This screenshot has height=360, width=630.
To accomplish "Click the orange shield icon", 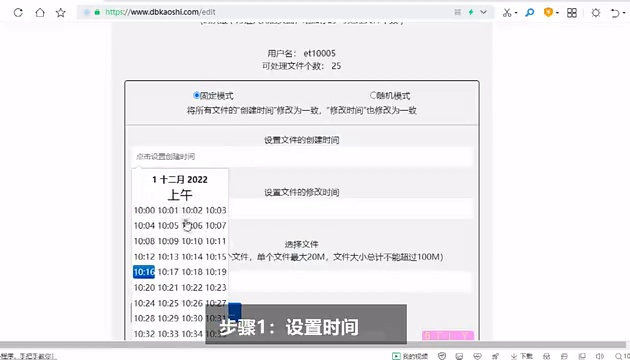I will [548, 12].
